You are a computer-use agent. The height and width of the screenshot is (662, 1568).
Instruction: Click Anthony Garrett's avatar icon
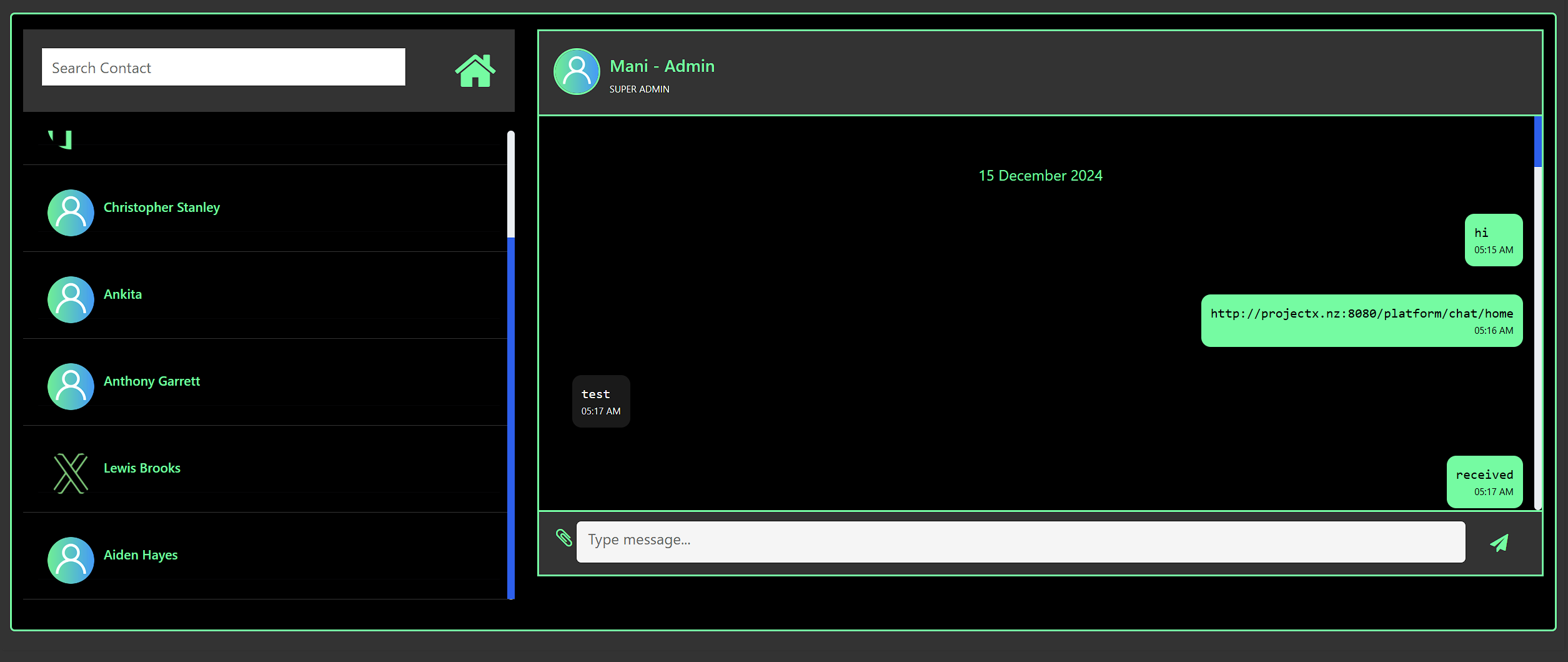[x=70, y=386]
